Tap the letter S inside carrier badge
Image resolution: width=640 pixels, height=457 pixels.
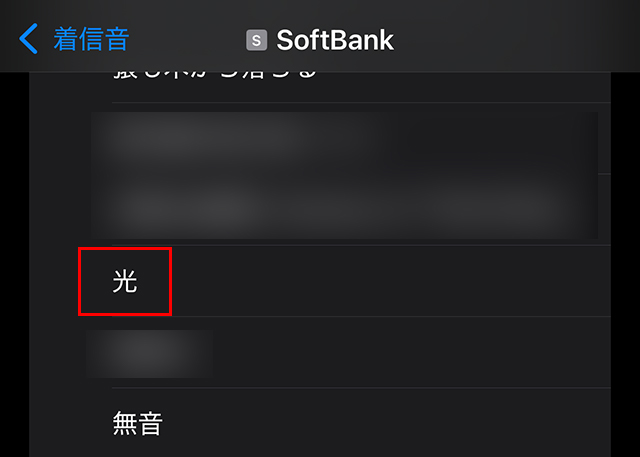coord(256,40)
